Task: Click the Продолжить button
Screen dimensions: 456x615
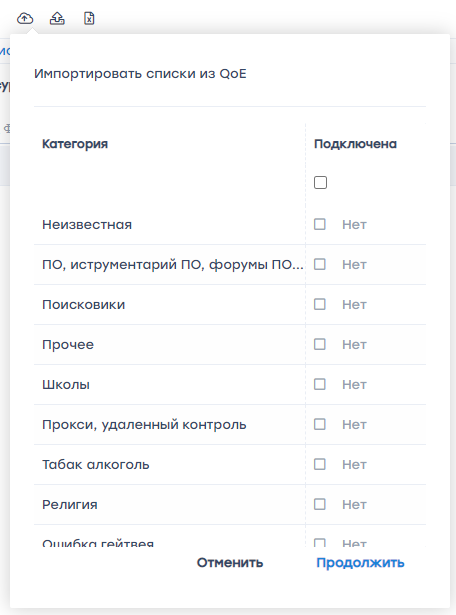Action: click(x=360, y=562)
